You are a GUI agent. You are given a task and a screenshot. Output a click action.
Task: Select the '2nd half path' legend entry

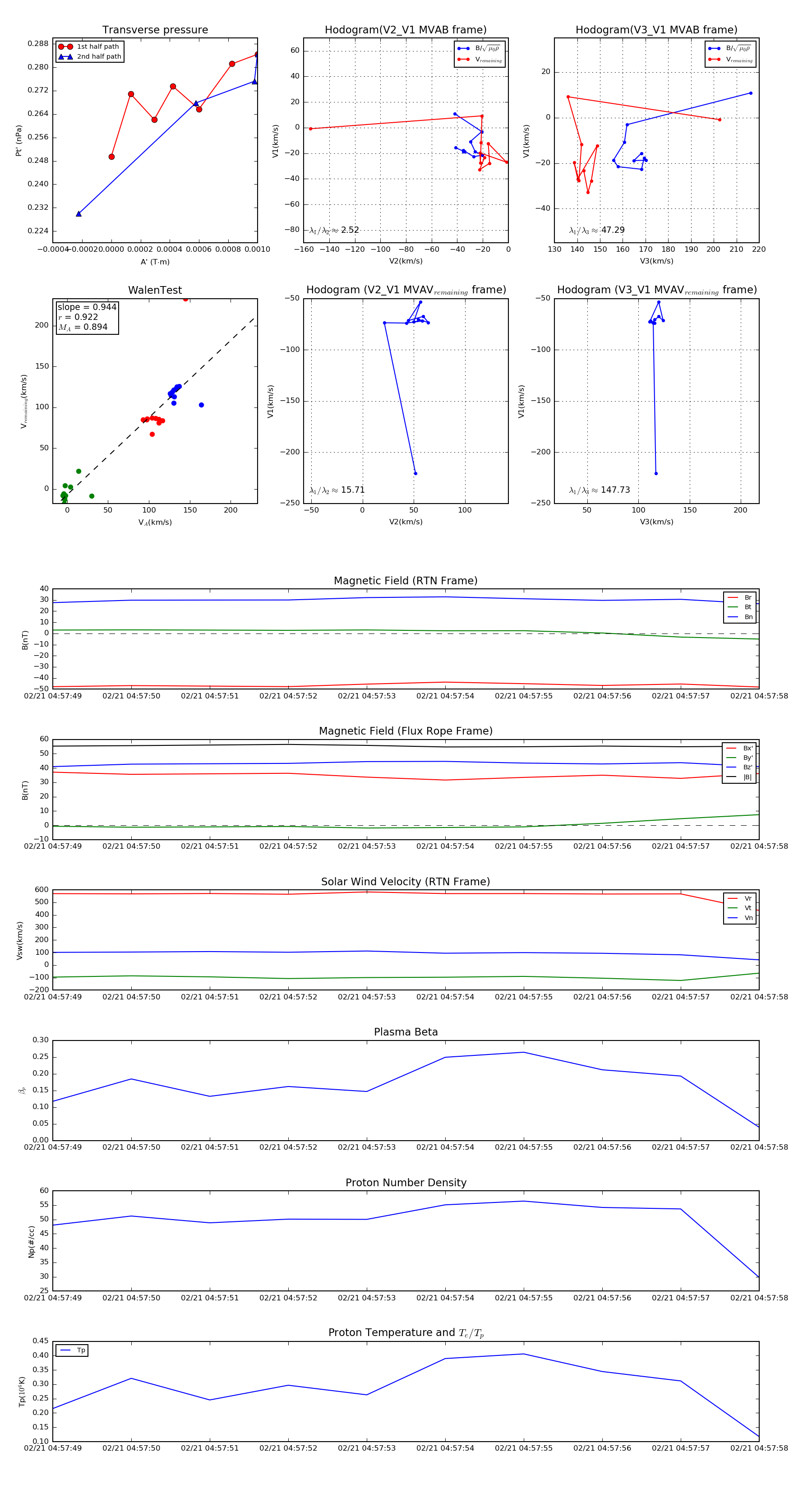click(x=90, y=57)
